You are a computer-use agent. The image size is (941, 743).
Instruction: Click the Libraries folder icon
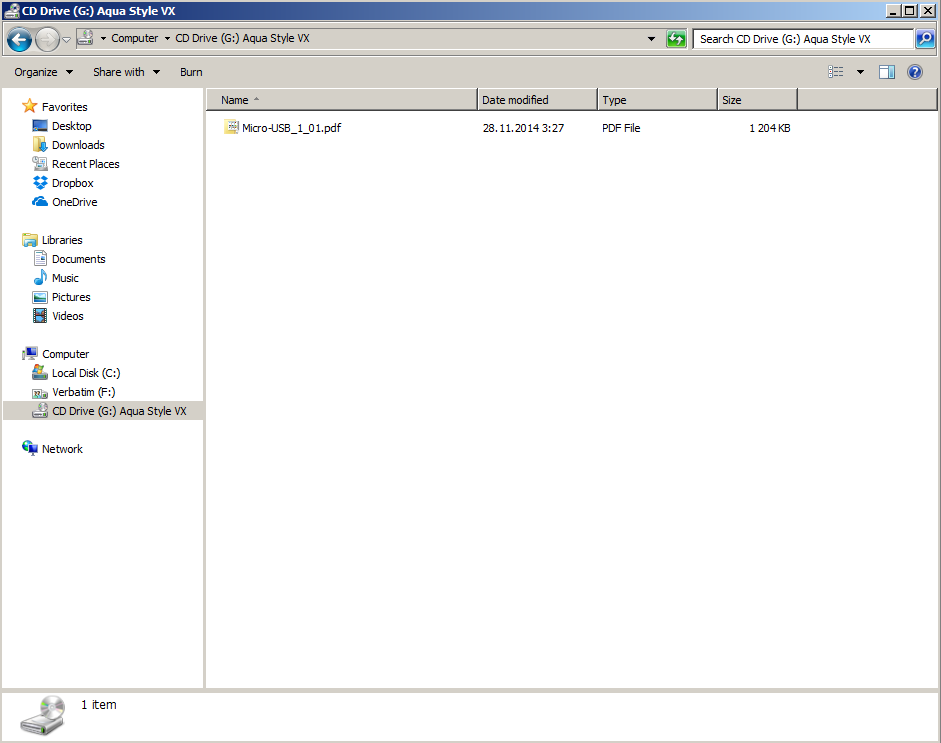pos(29,240)
